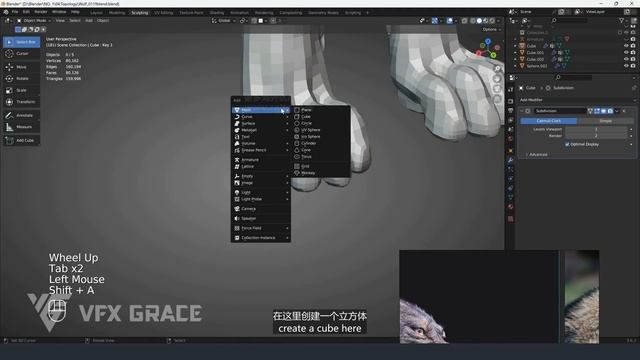Select the Annotate tool

point(22,116)
